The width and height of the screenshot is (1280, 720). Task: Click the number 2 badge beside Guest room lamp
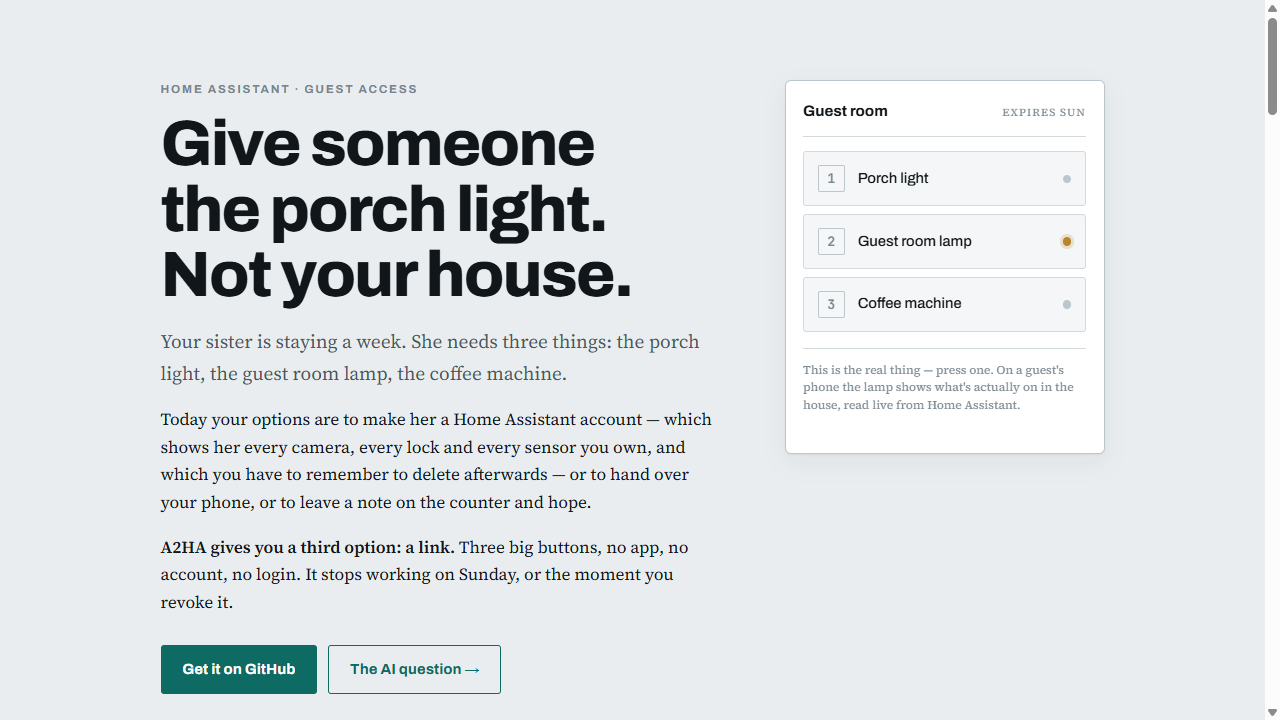click(x=831, y=241)
